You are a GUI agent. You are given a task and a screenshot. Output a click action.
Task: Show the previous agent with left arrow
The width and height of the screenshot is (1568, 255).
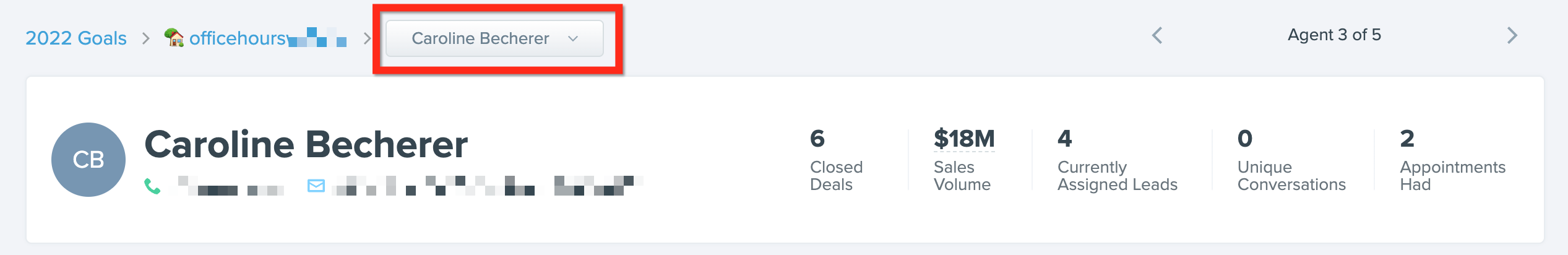point(1157,35)
